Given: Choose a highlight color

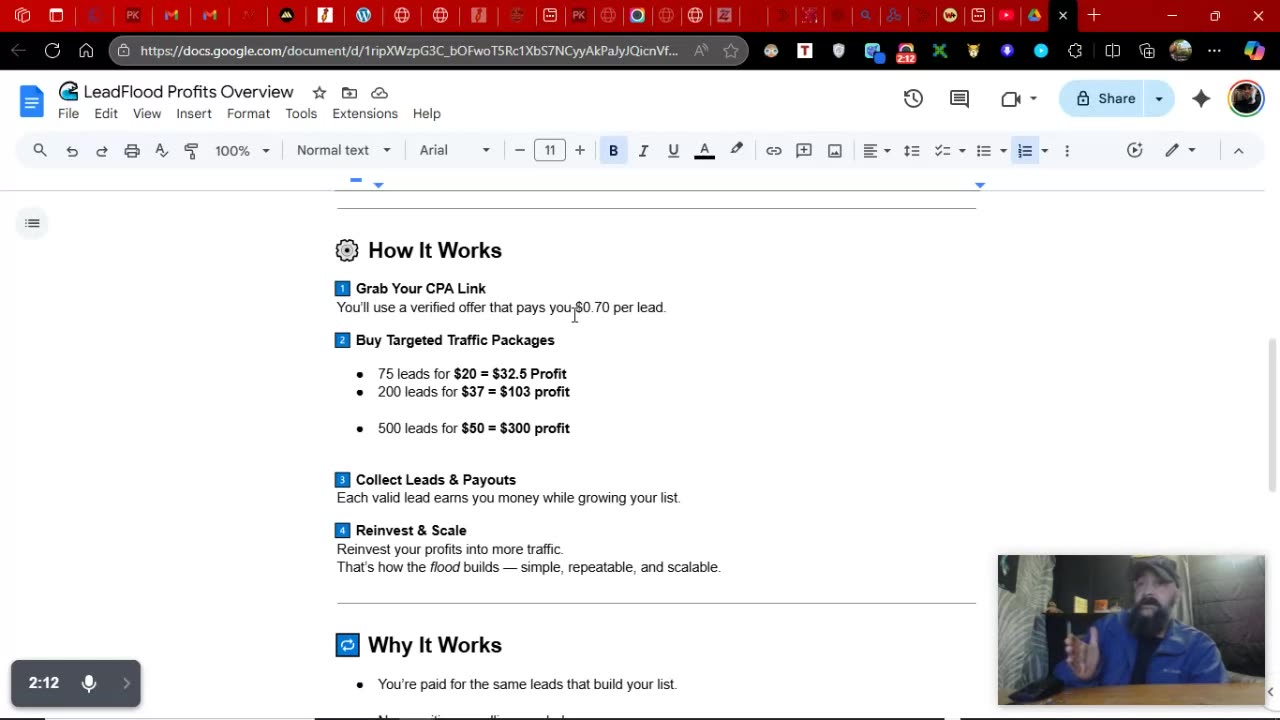Looking at the screenshot, I should point(736,151).
